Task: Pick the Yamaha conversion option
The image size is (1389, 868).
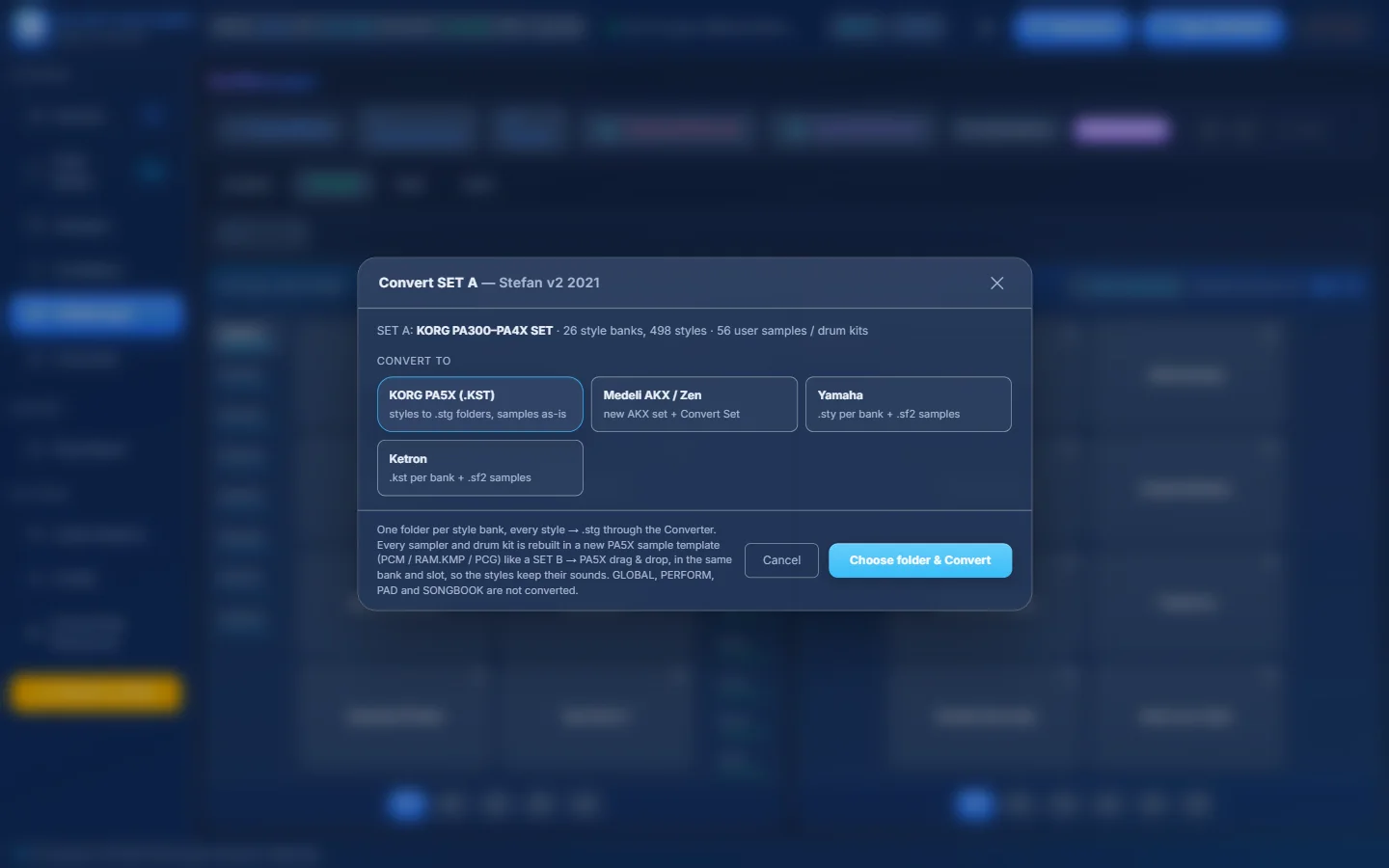Action: [x=909, y=404]
